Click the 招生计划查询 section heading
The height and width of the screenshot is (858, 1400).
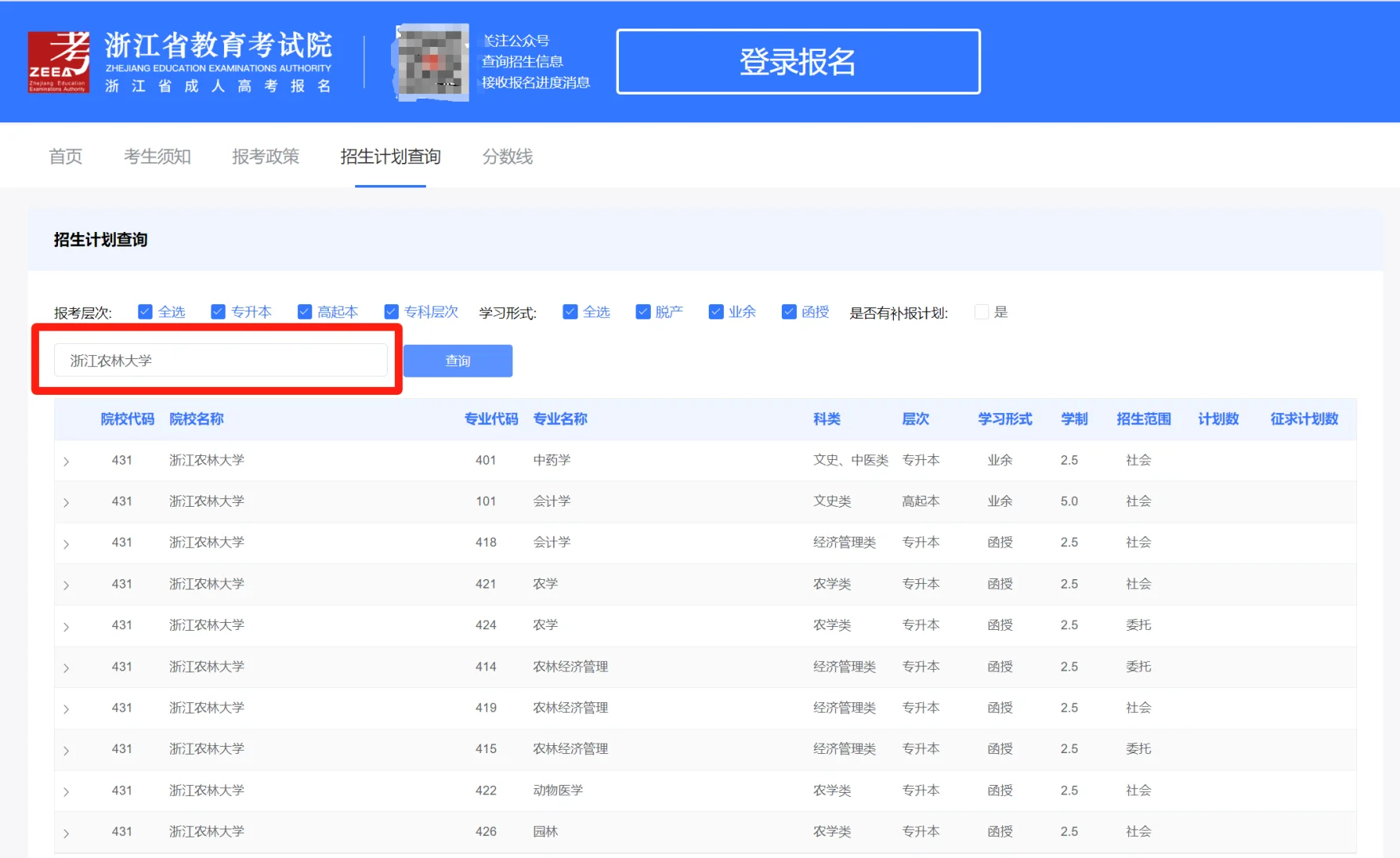coord(101,239)
